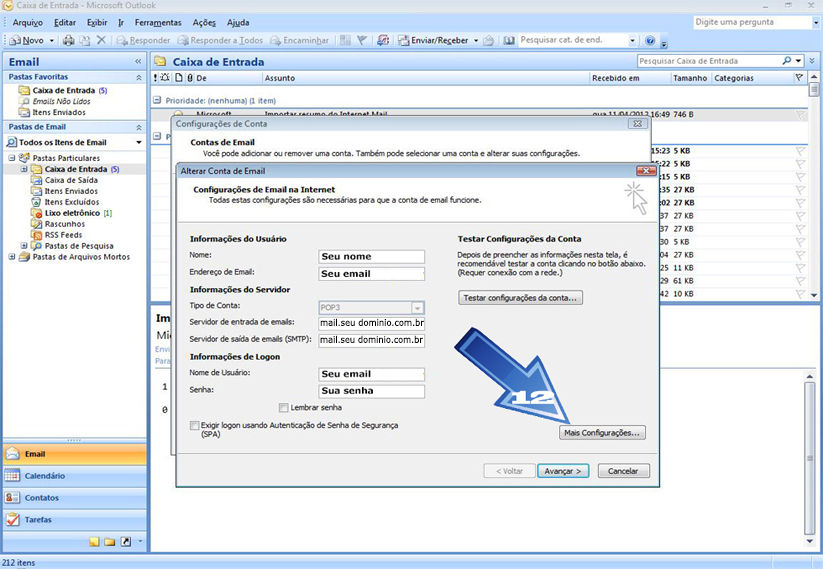This screenshot has width=823, height=569.
Task: Sort messages by the Recebido em column
Action: [x=630, y=78]
